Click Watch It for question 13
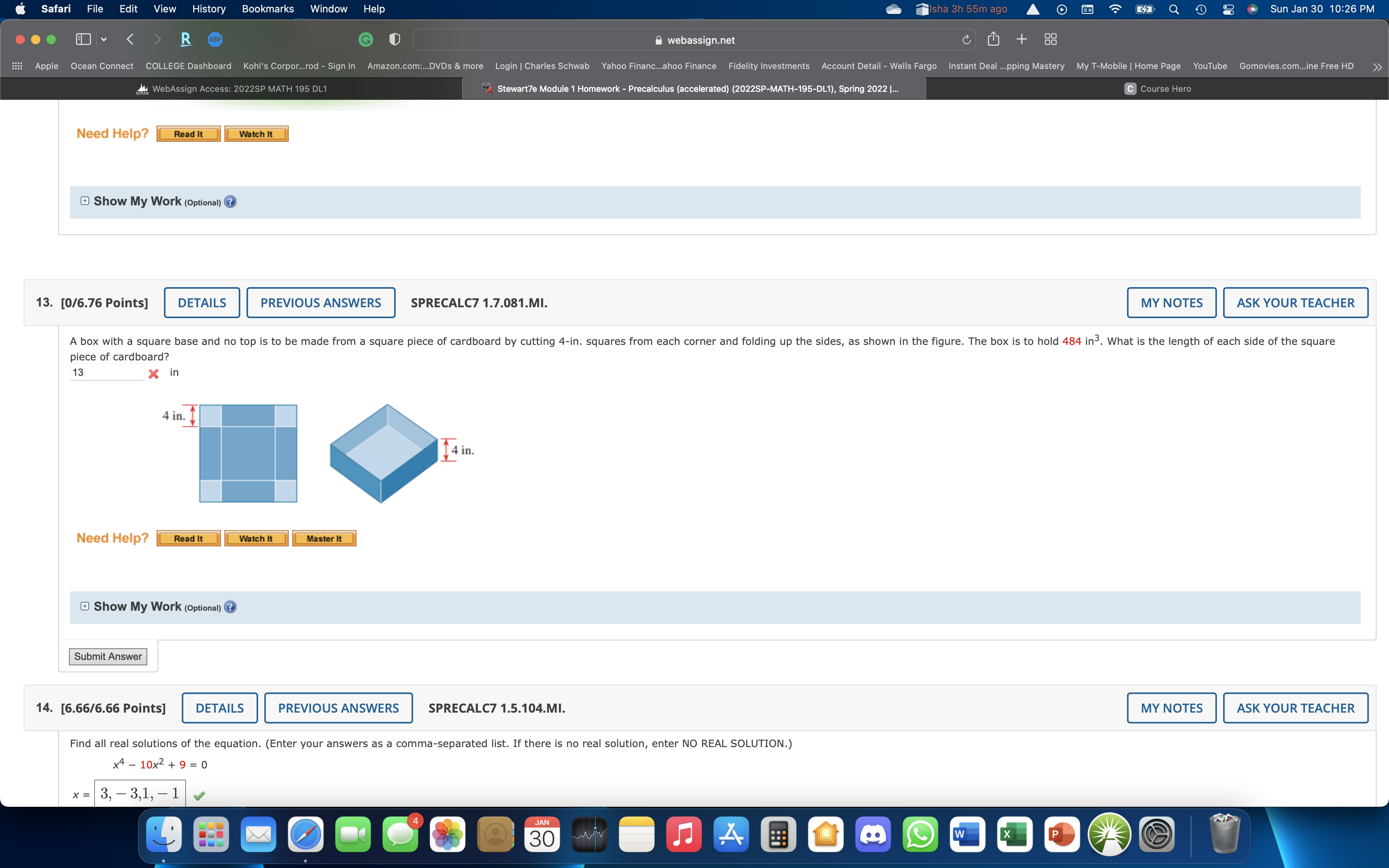The width and height of the screenshot is (1389, 868). click(x=256, y=538)
